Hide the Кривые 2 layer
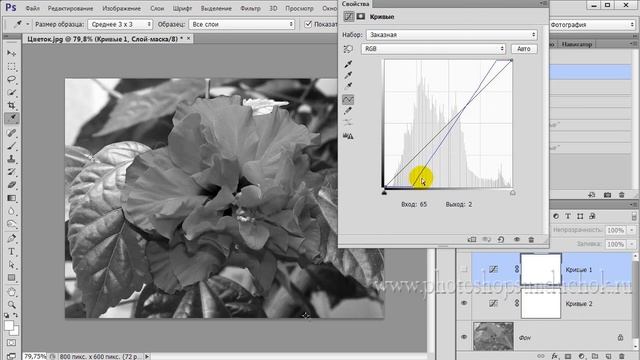The height and width of the screenshot is (360, 640). [464, 303]
